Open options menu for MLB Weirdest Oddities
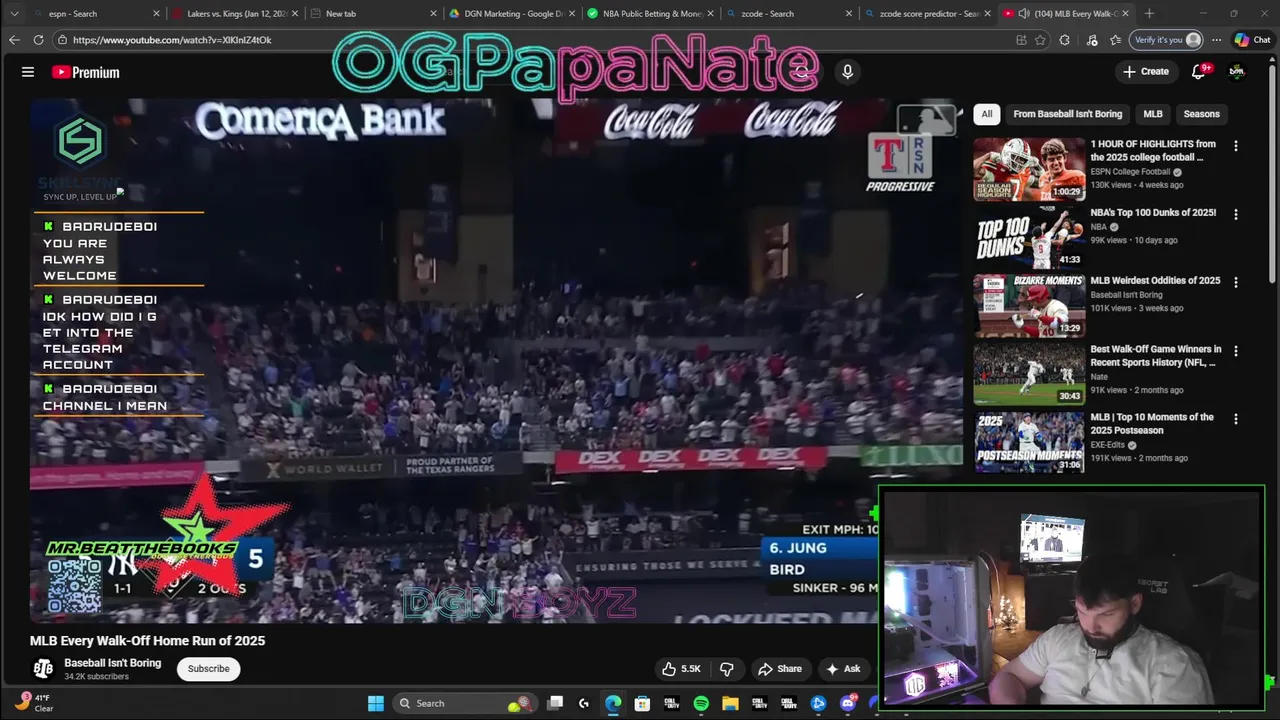The image size is (1280, 720). coord(1235,282)
